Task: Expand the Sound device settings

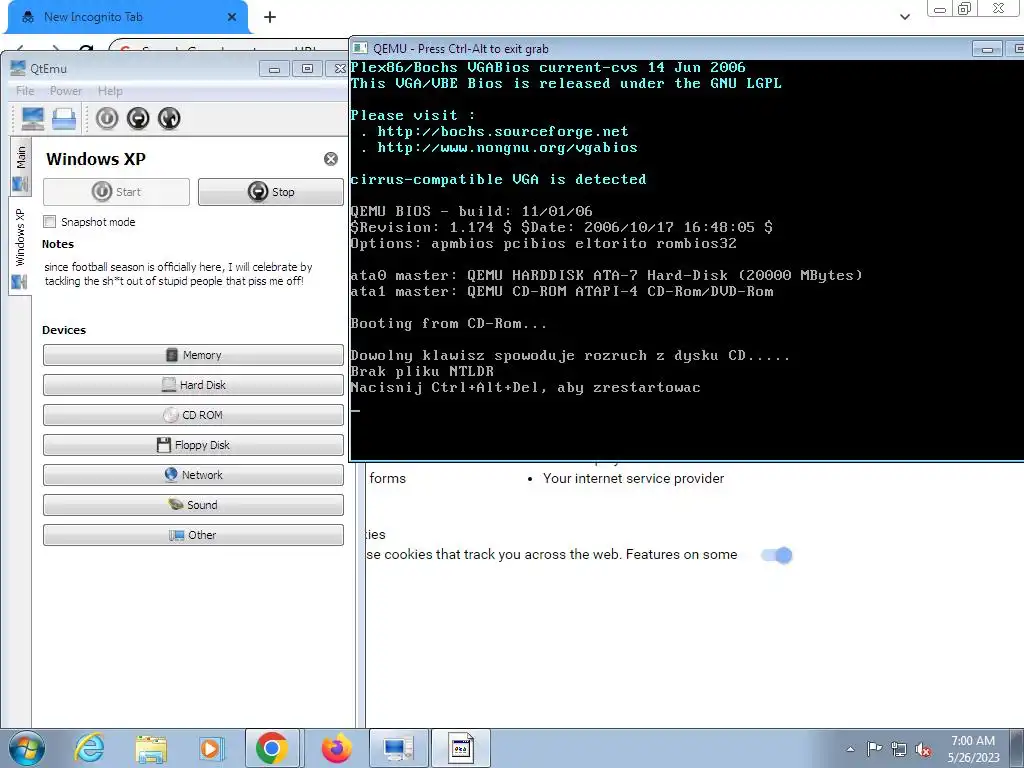Action: click(193, 505)
